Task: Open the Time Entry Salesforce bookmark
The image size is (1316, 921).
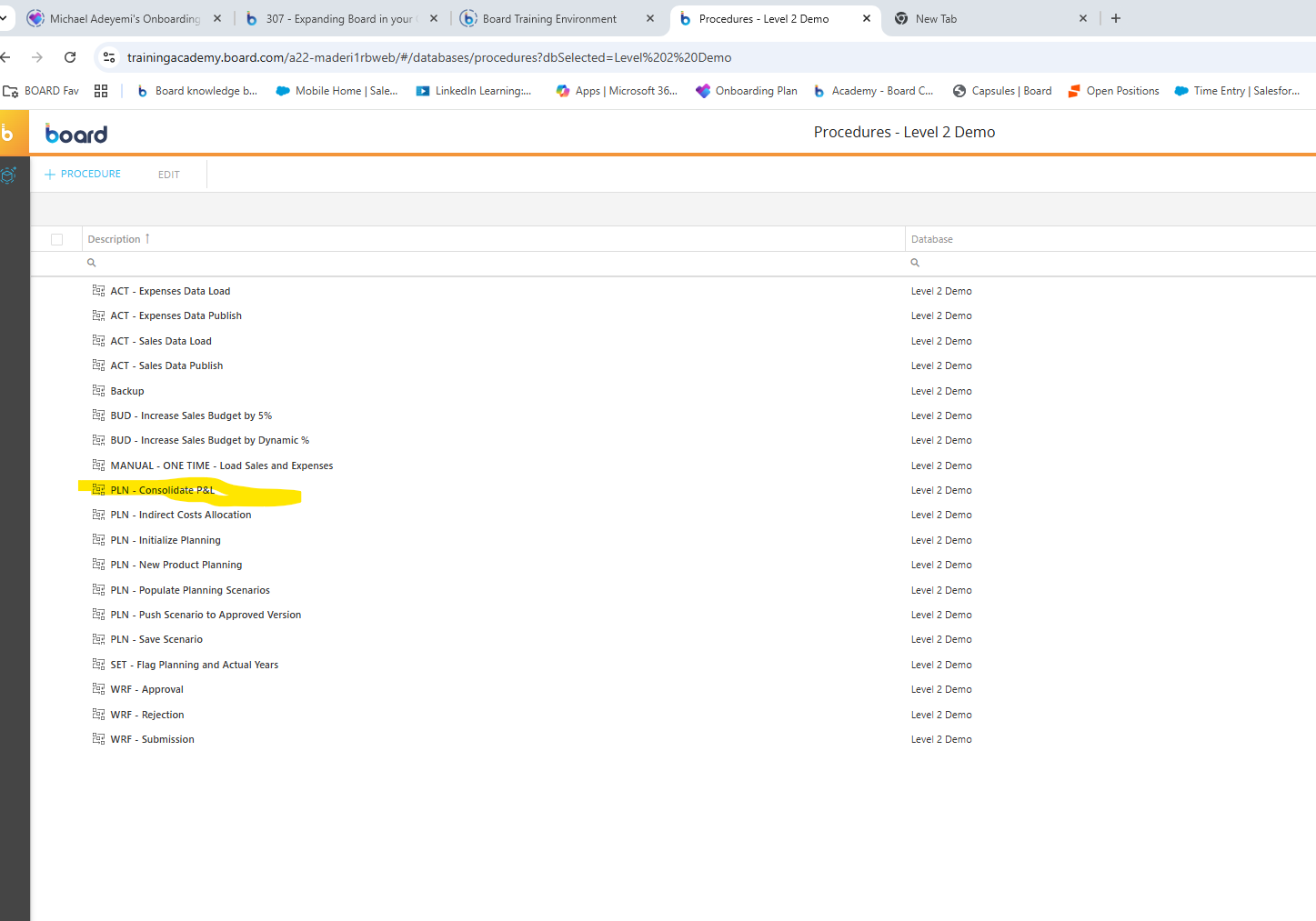Action: coord(1238,91)
